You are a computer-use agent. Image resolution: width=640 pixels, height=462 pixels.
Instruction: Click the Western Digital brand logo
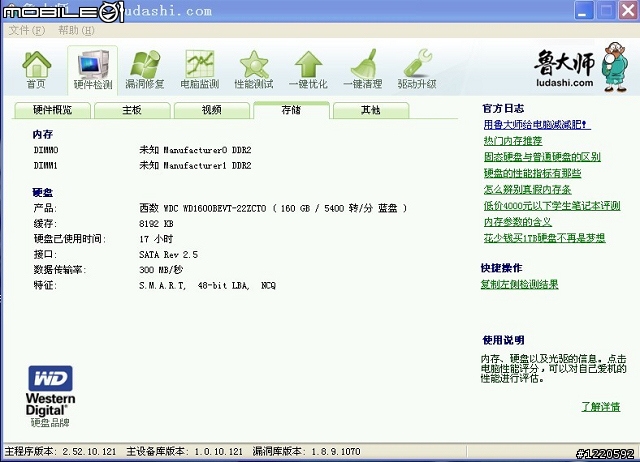point(51,390)
